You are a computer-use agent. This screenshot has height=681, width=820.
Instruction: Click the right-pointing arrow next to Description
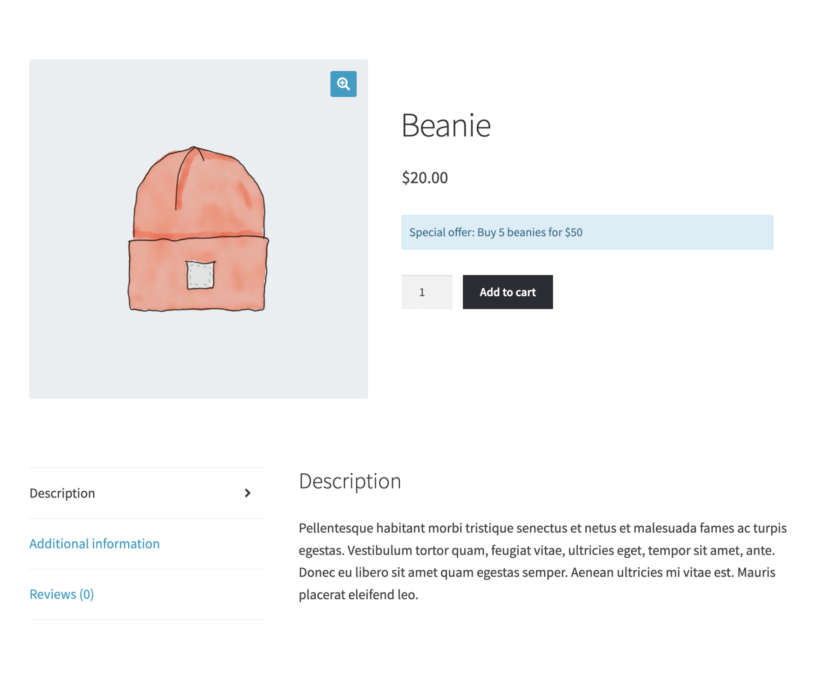click(246, 493)
